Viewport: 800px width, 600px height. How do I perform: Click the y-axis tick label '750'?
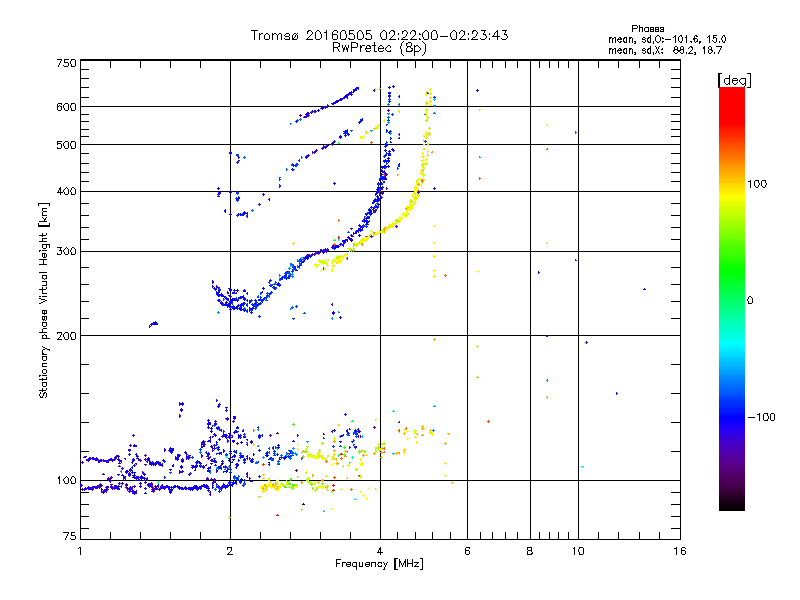(66, 63)
